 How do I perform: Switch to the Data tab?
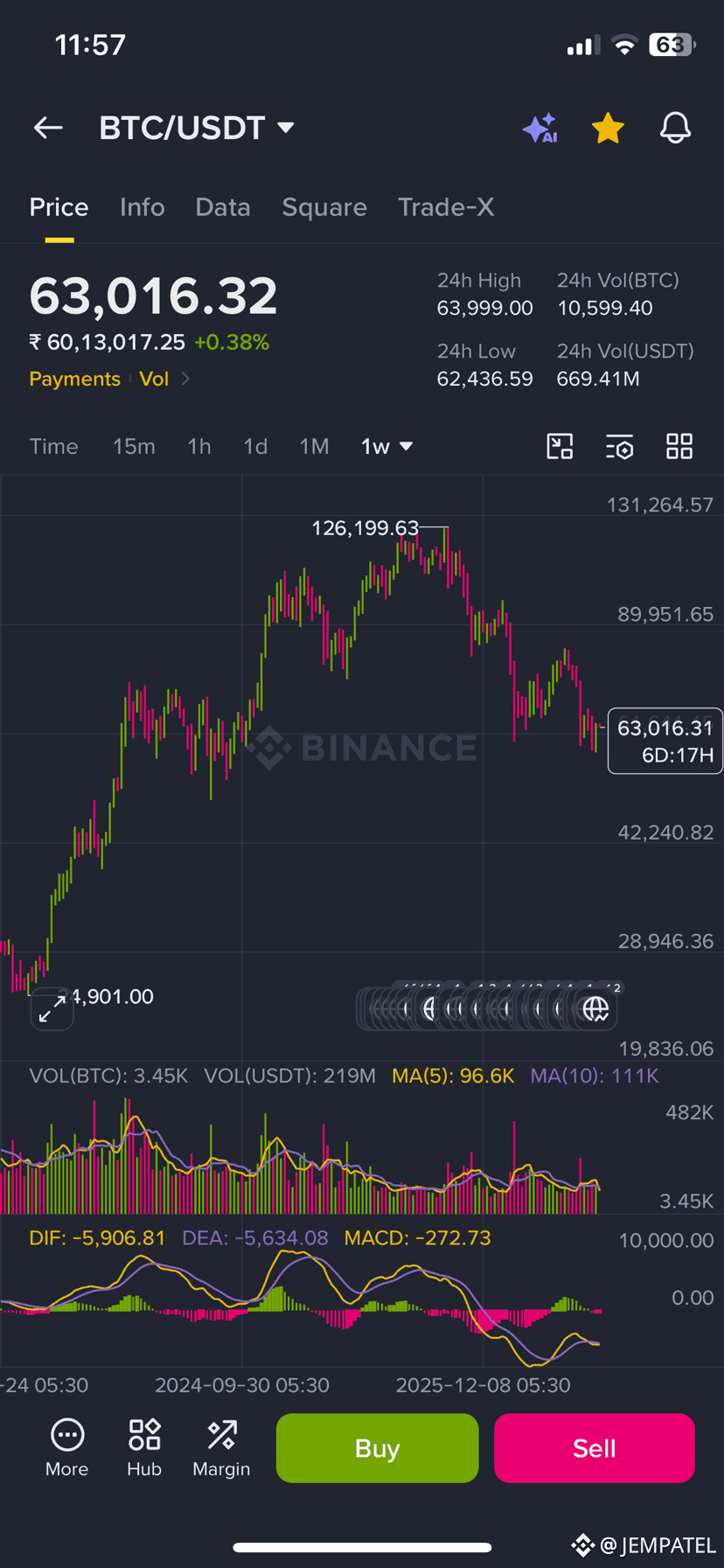point(223,207)
